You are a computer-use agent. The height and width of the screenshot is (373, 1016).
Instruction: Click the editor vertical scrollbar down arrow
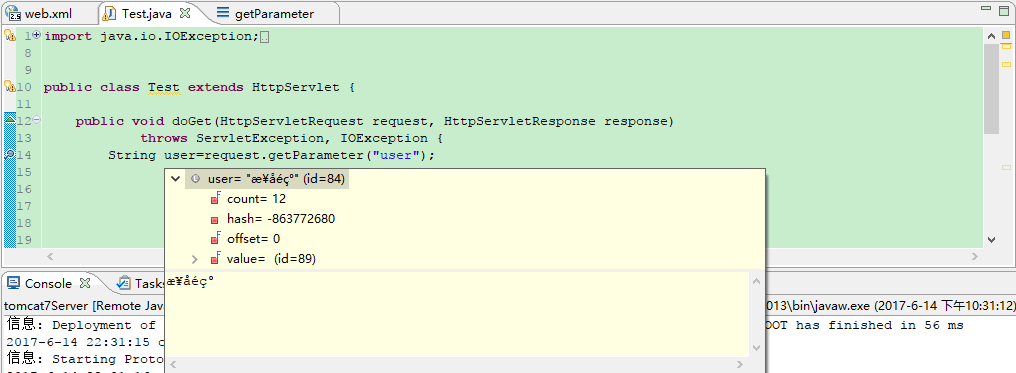[x=991, y=240]
